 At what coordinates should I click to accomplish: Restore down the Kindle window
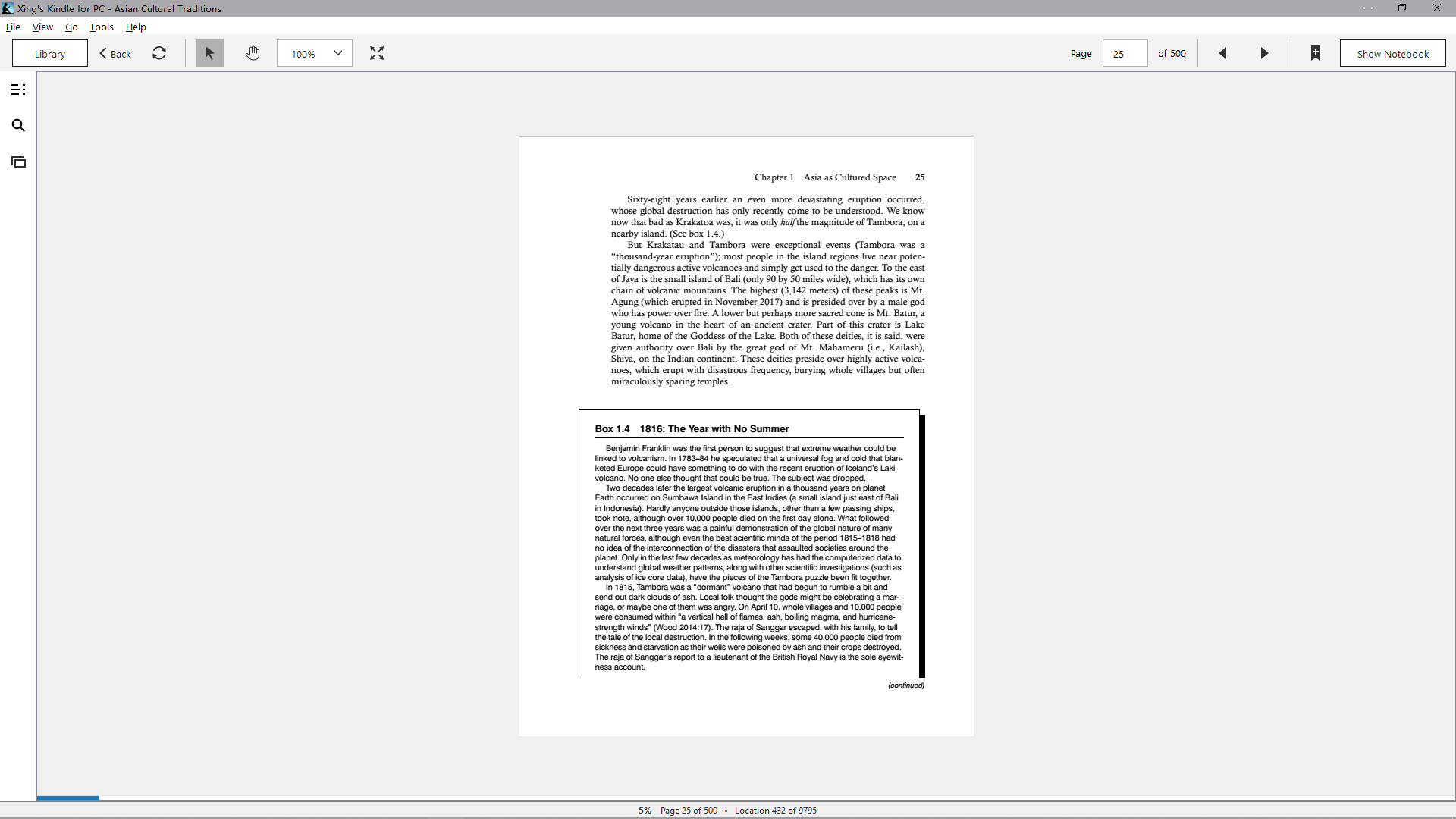[1402, 8]
